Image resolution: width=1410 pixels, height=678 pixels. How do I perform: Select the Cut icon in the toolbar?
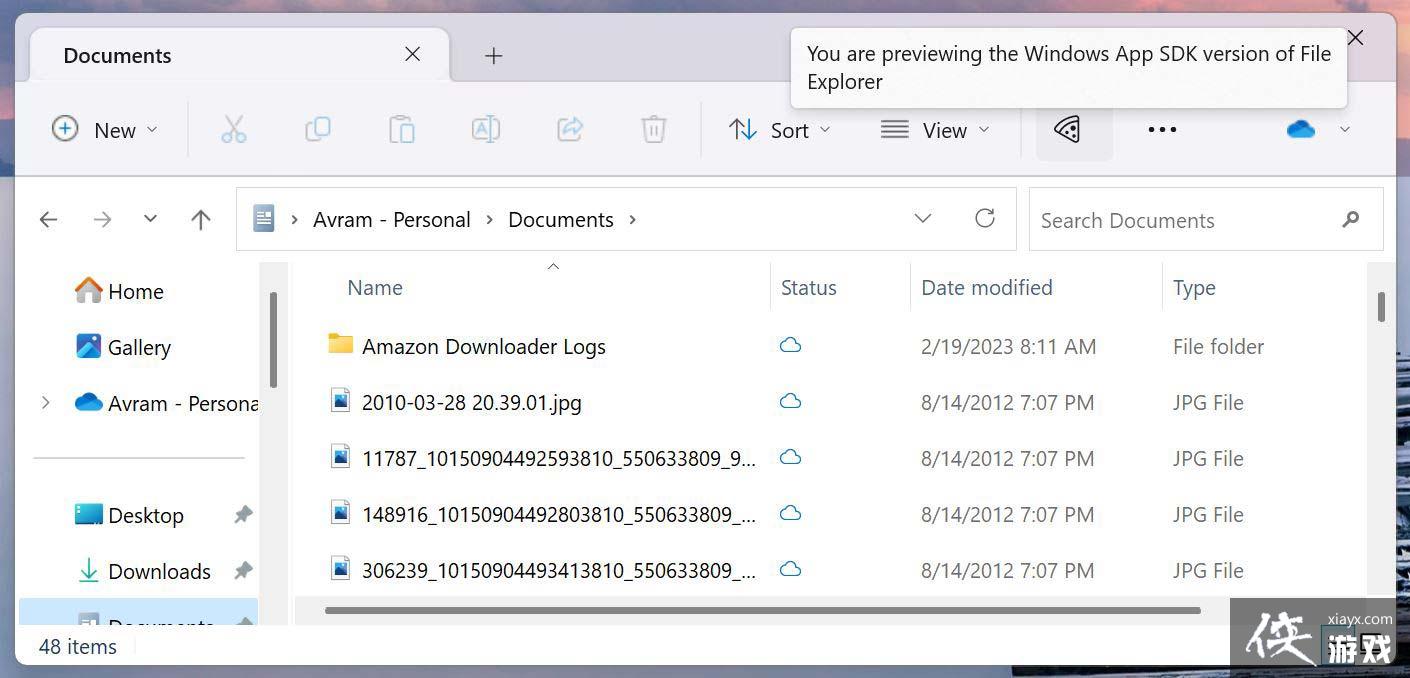(x=234, y=129)
